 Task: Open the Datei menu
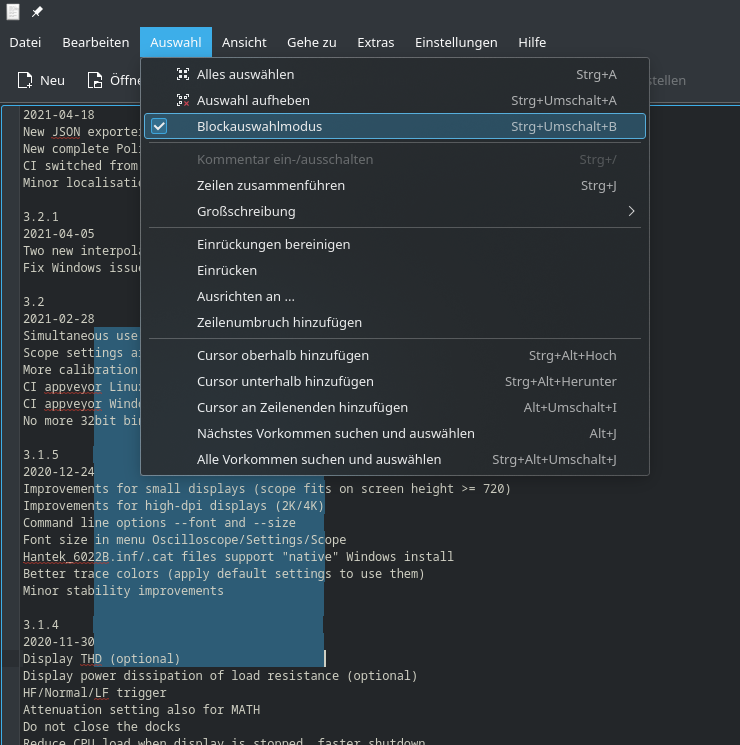(x=25, y=42)
